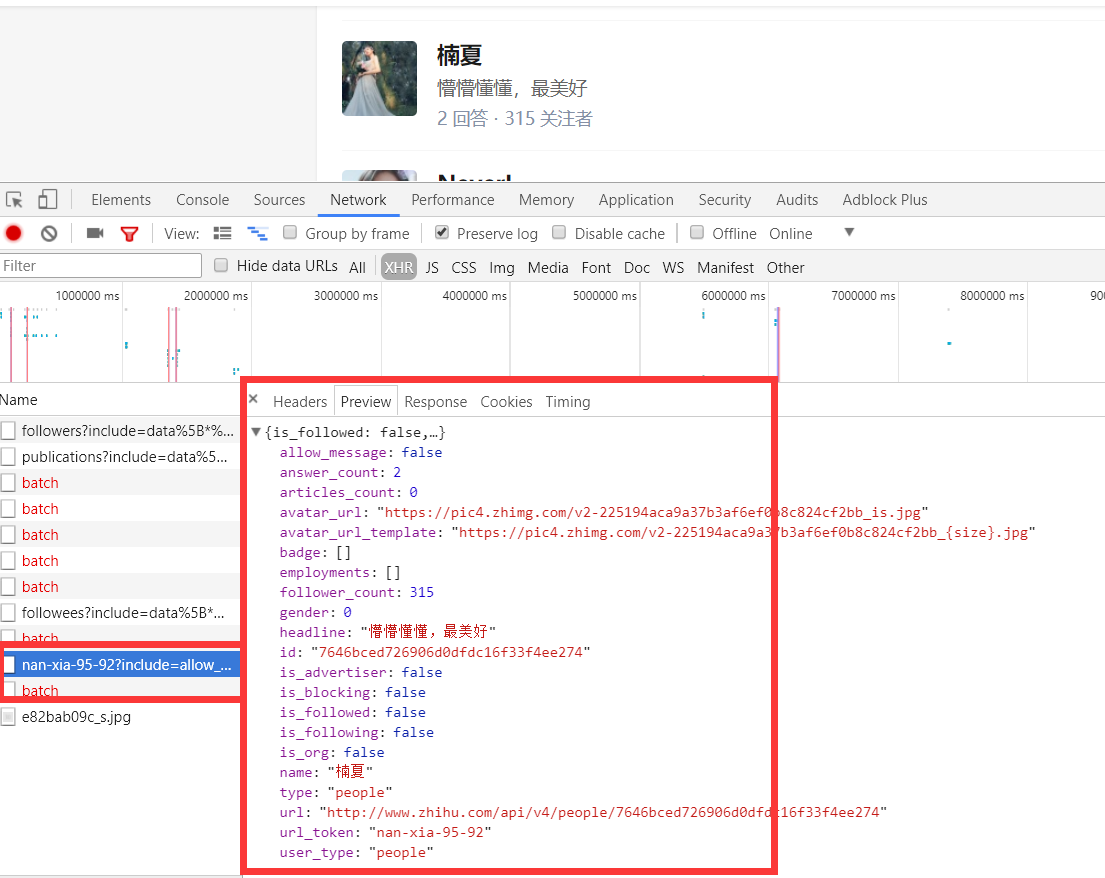Focus the network Filter text field
The image size is (1105, 878).
[x=101, y=266]
